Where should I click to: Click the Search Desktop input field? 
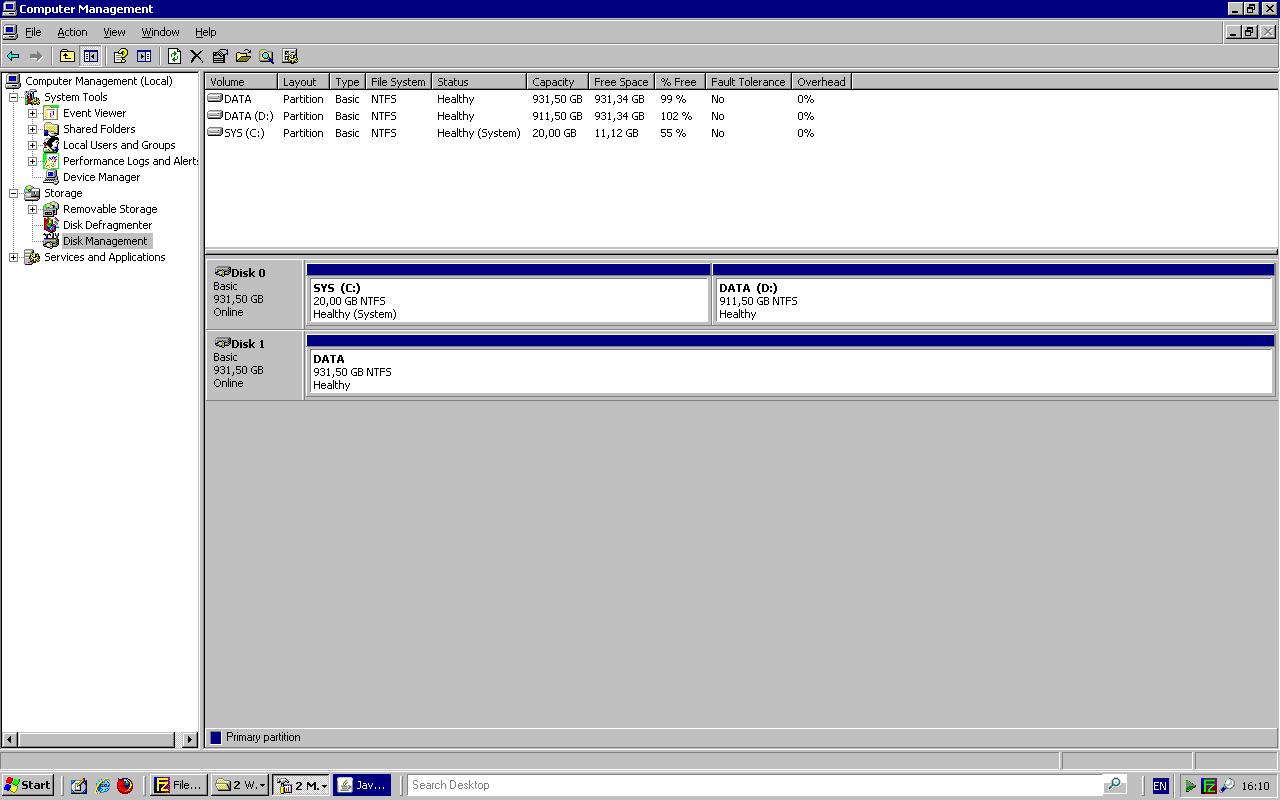[x=755, y=785]
